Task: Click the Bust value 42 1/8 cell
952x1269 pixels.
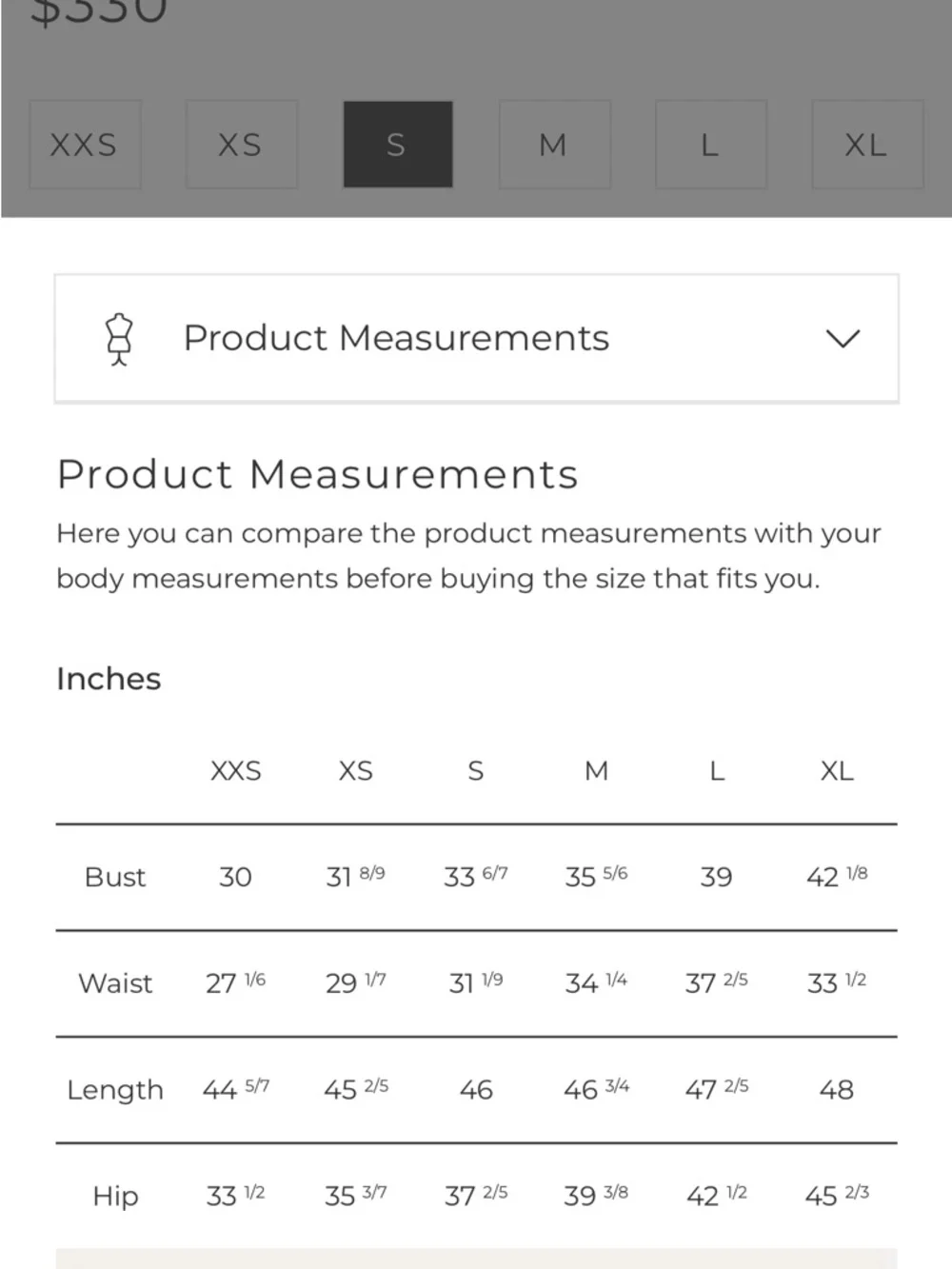Action: (x=837, y=877)
